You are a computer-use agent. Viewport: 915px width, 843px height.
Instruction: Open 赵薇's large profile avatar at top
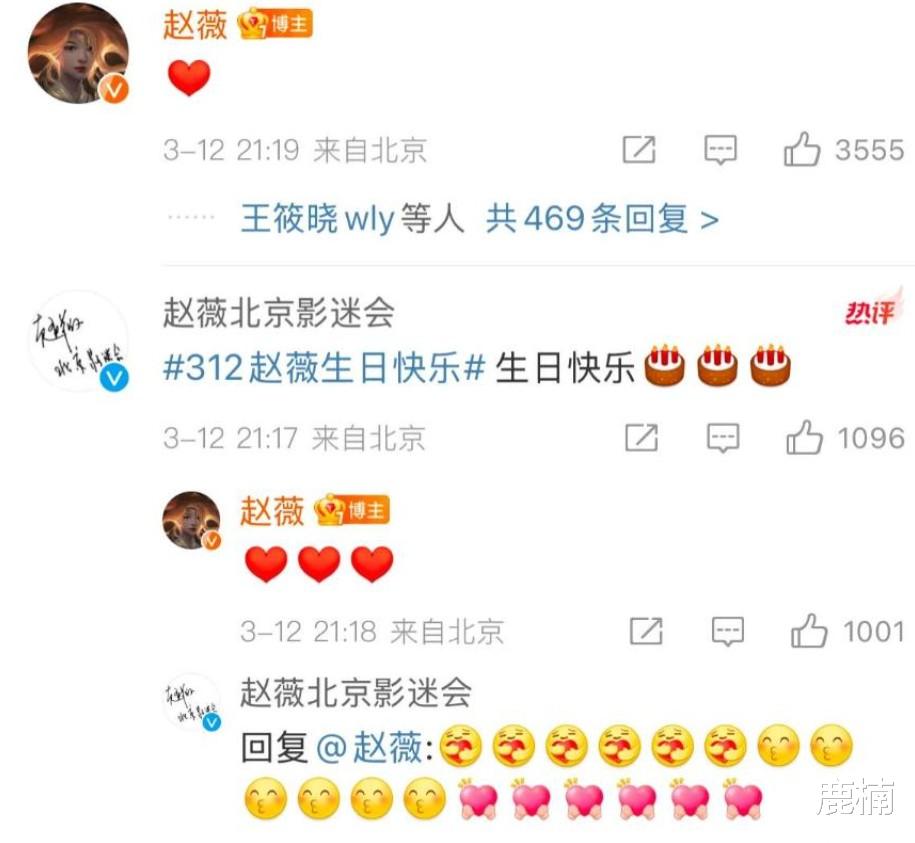(x=79, y=54)
